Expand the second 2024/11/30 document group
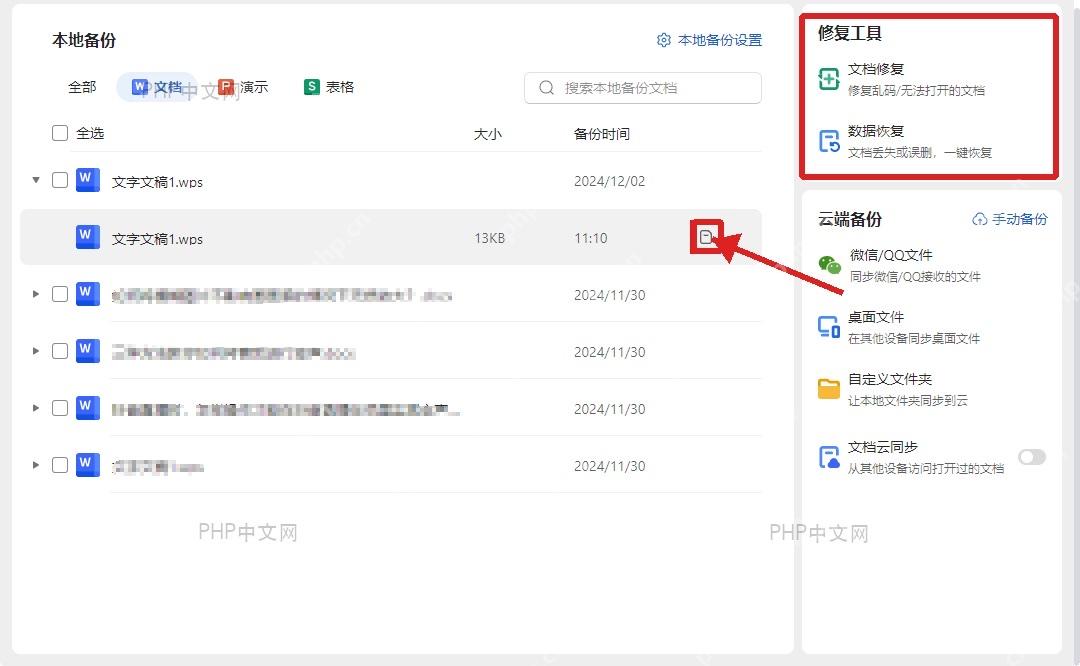 click(36, 351)
